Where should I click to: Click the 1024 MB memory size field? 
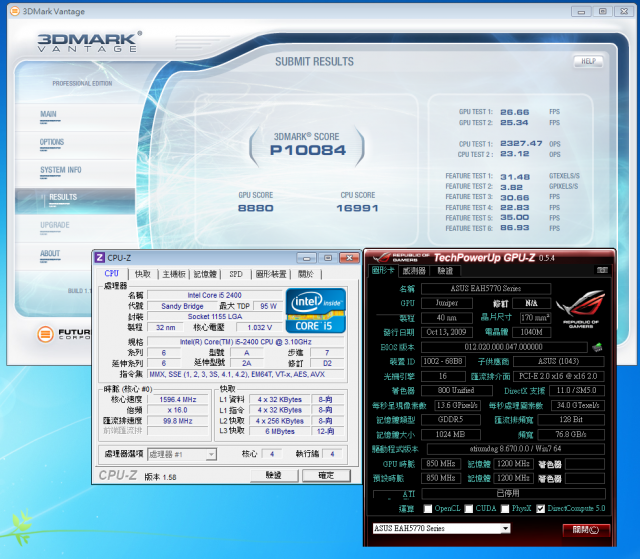pos(451,434)
